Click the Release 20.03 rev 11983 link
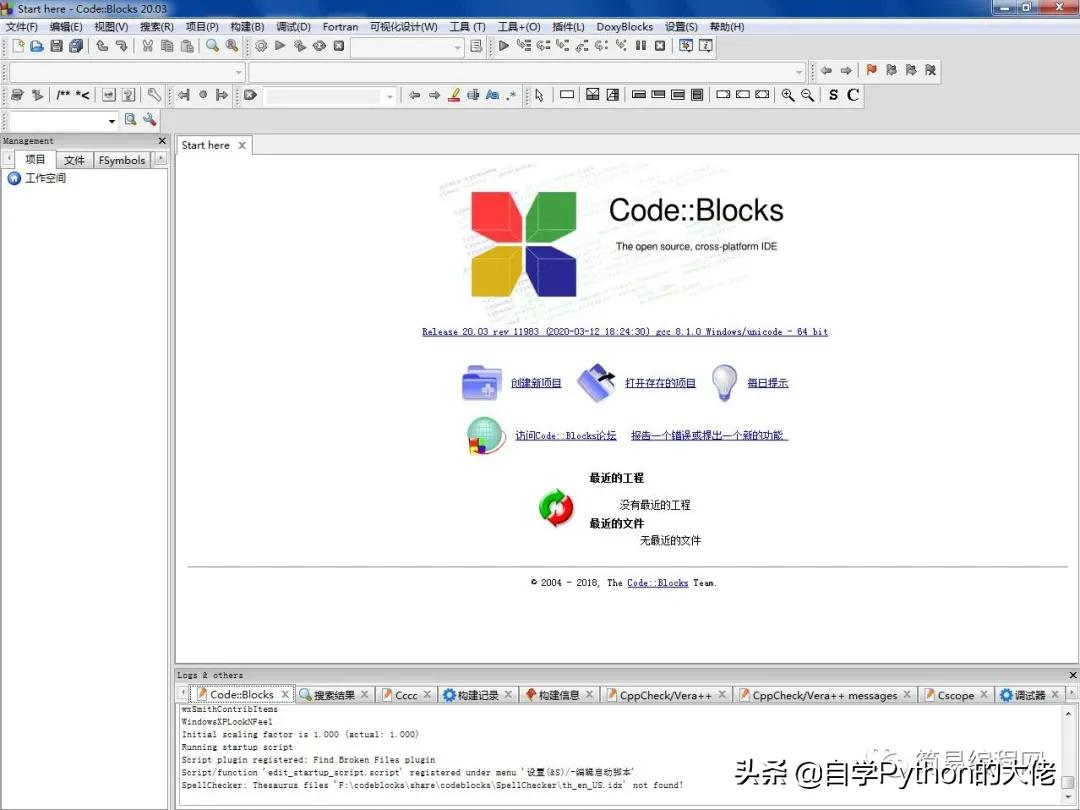 point(625,331)
